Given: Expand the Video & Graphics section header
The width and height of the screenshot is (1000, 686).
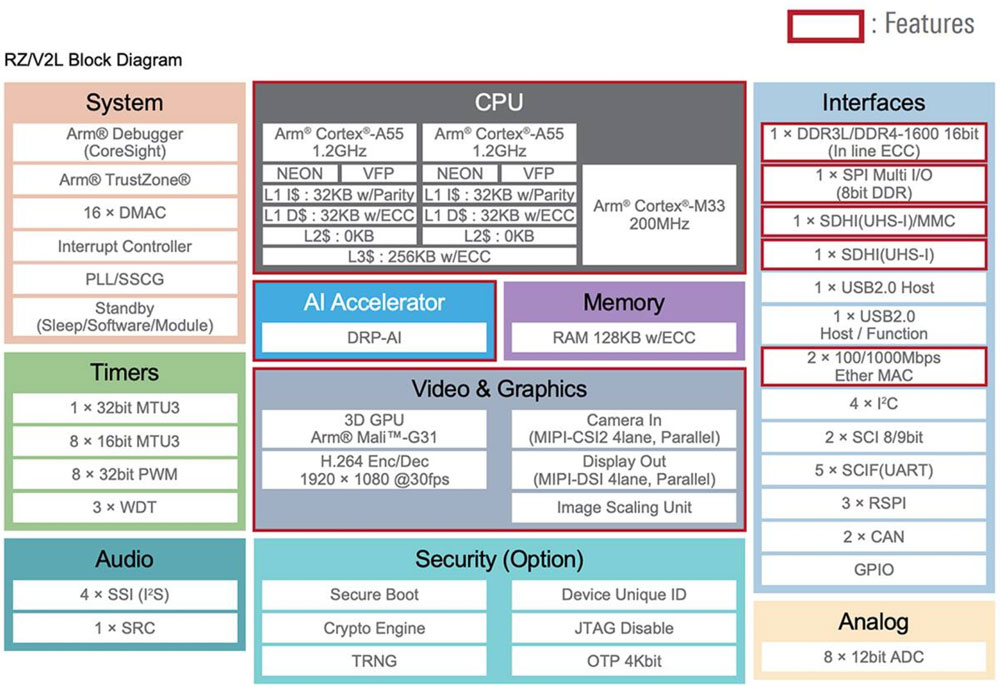Looking at the screenshot, I should 500,389.
